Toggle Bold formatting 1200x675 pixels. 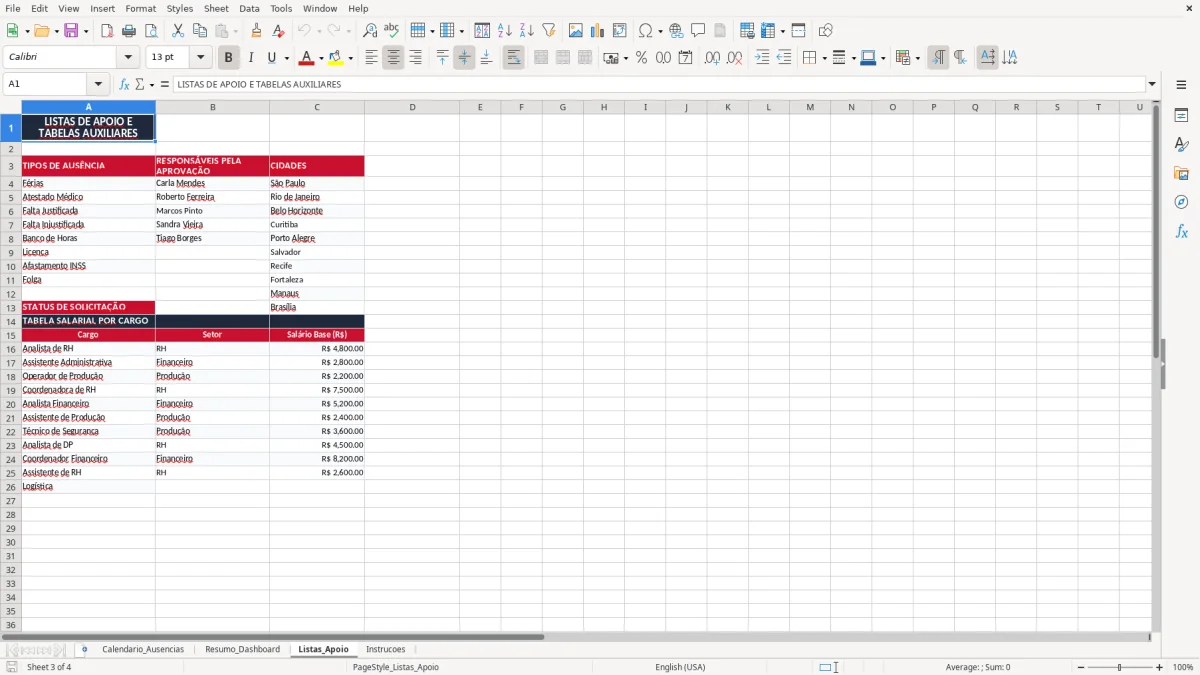click(229, 58)
